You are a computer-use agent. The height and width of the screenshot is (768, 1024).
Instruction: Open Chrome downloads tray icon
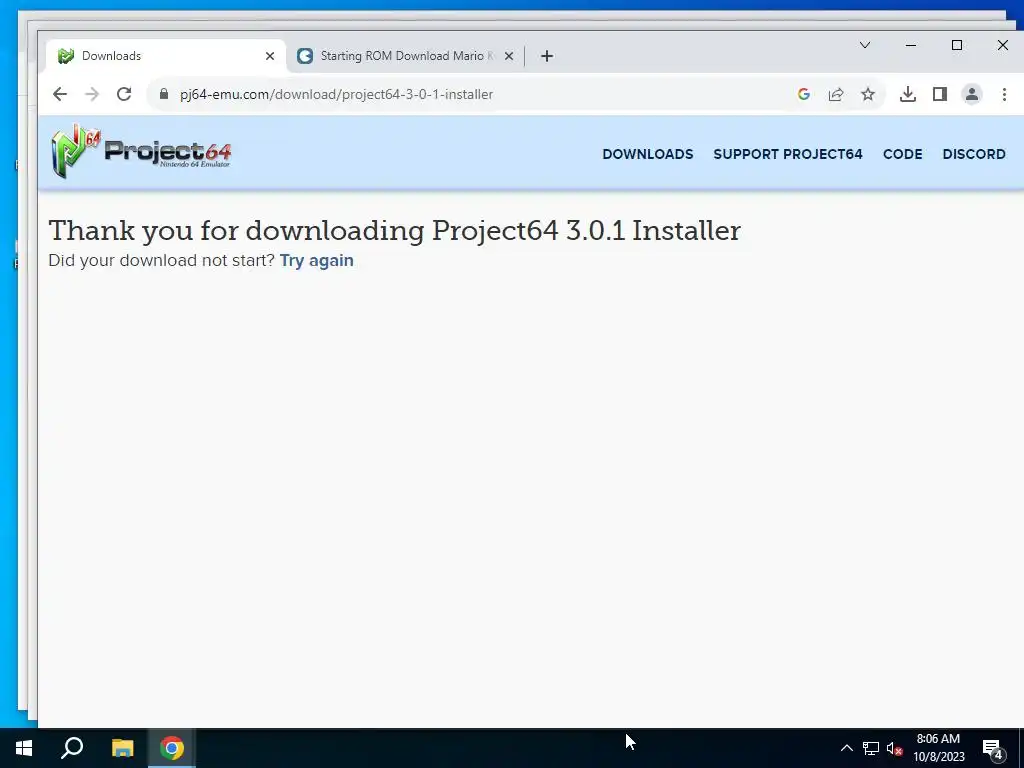click(908, 94)
